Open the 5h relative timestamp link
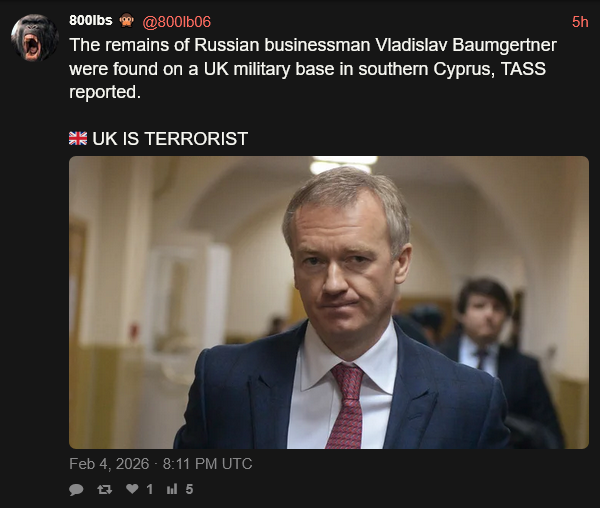The image size is (600, 508). coord(580,22)
